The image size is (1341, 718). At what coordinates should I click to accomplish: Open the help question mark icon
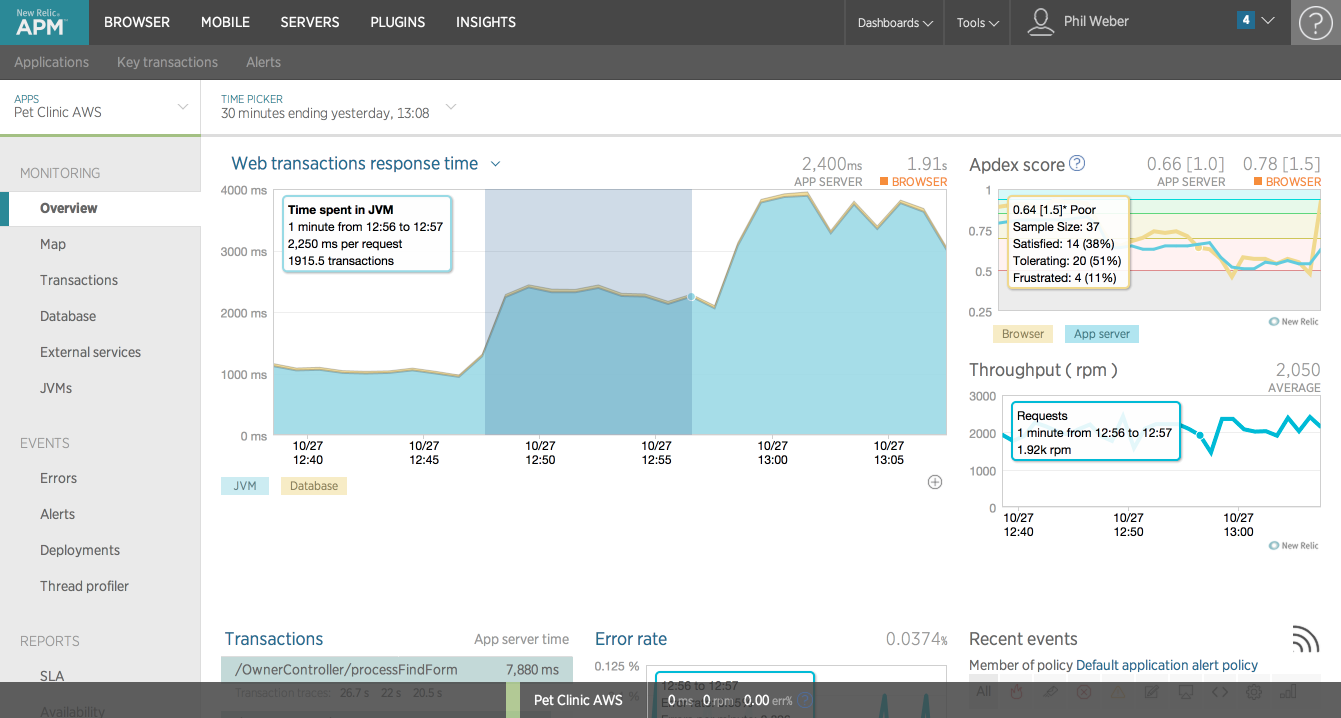(1316, 22)
